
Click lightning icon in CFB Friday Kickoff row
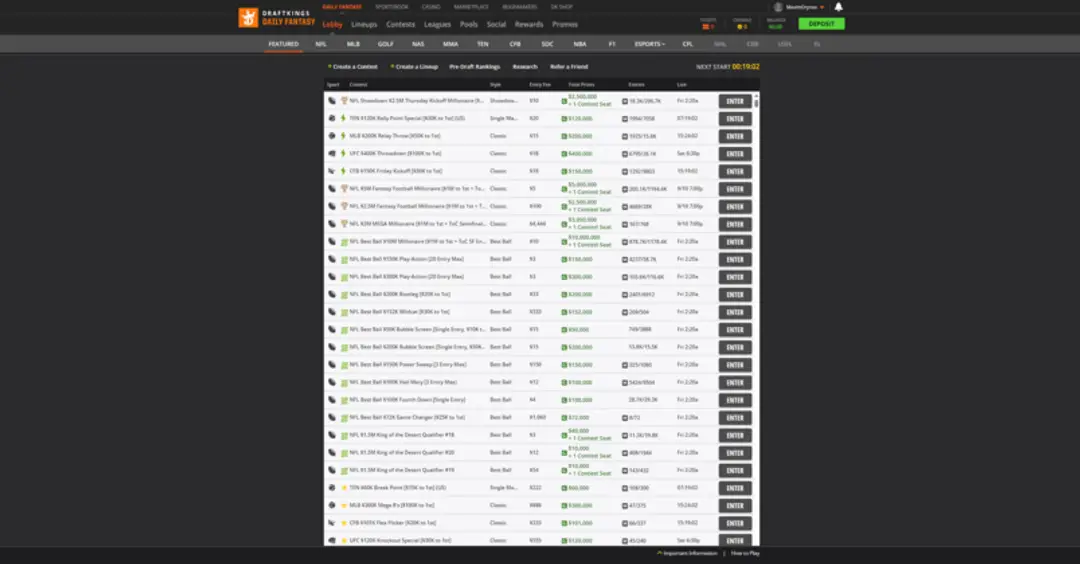344,171
